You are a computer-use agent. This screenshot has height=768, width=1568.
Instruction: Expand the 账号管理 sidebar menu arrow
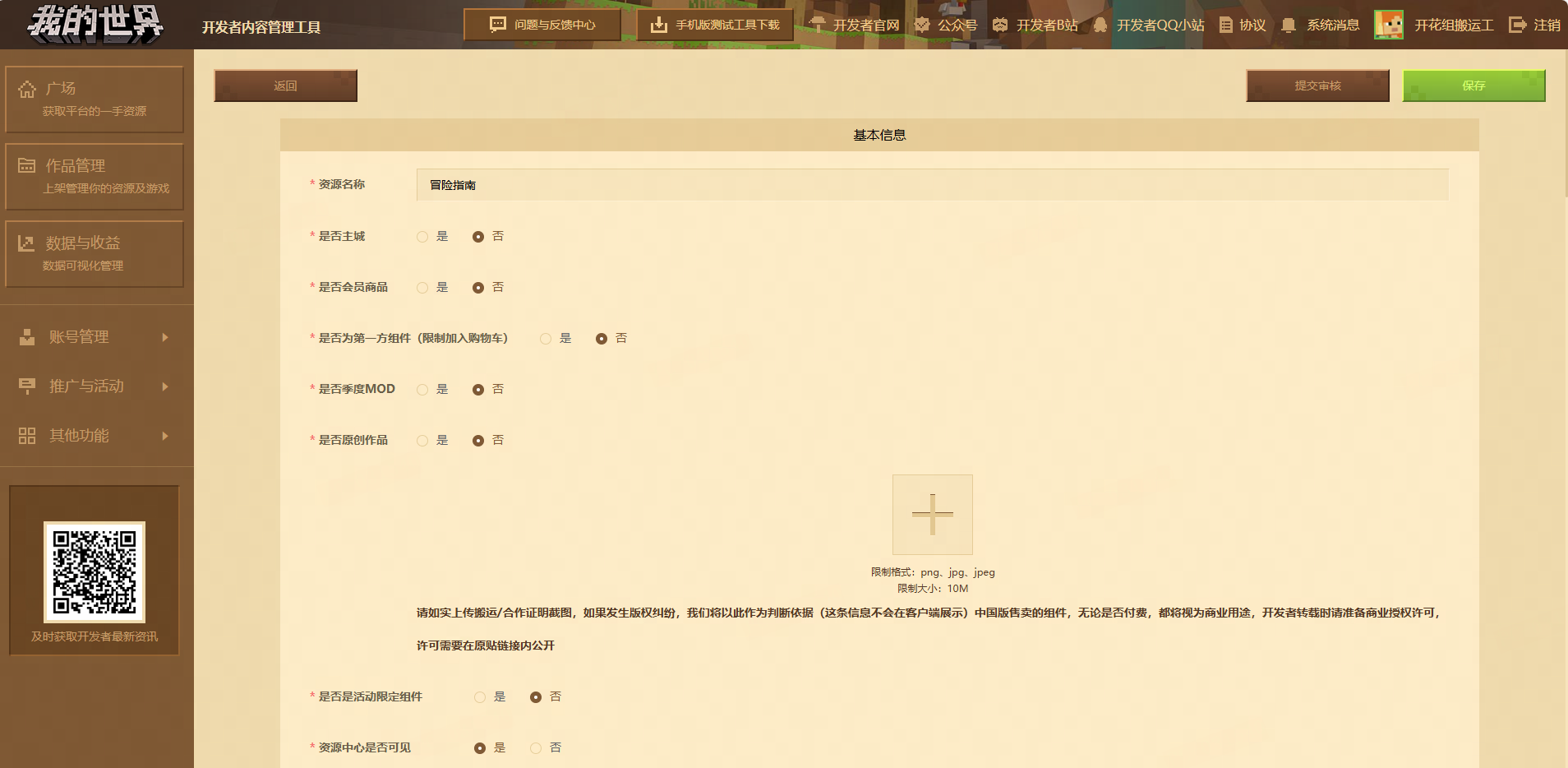click(x=165, y=337)
